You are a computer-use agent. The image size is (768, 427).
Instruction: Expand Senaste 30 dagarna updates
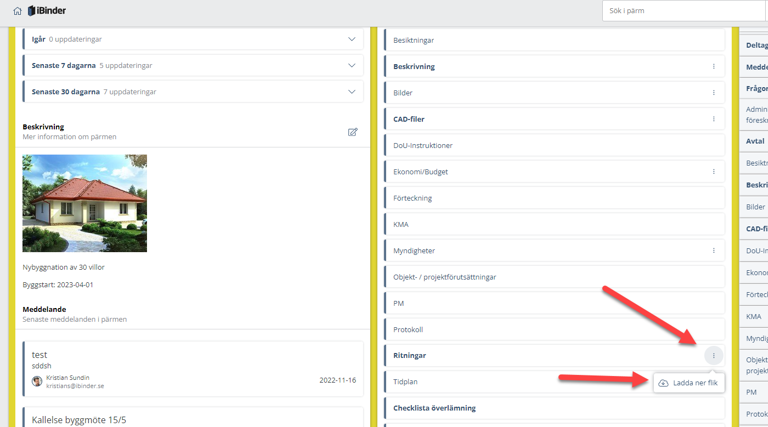tap(193, 92)
